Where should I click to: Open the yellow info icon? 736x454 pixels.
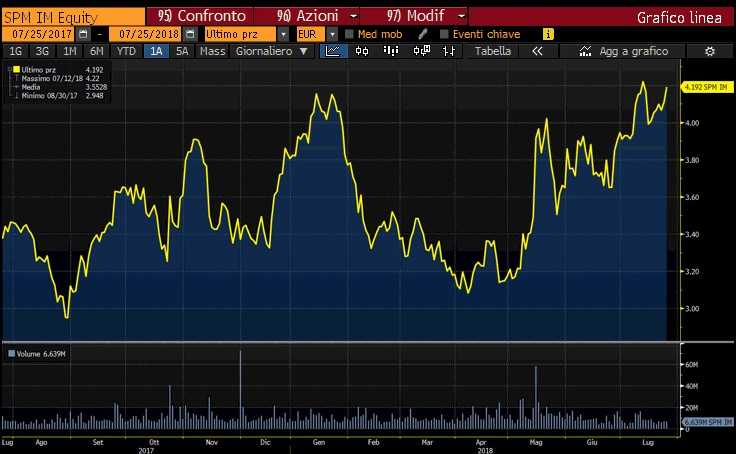pyautogui.click(x=547, y=34)
